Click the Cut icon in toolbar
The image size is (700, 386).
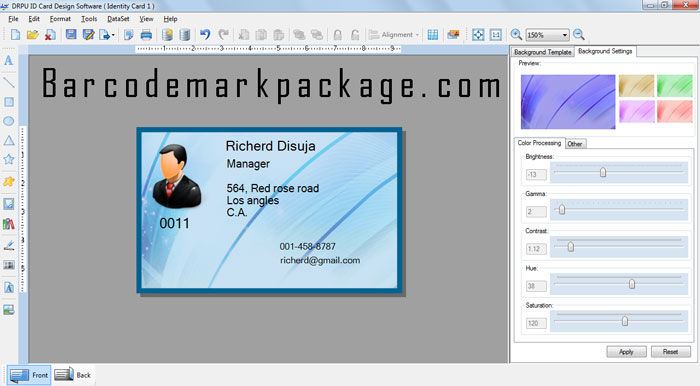click(x=244, y=35)
